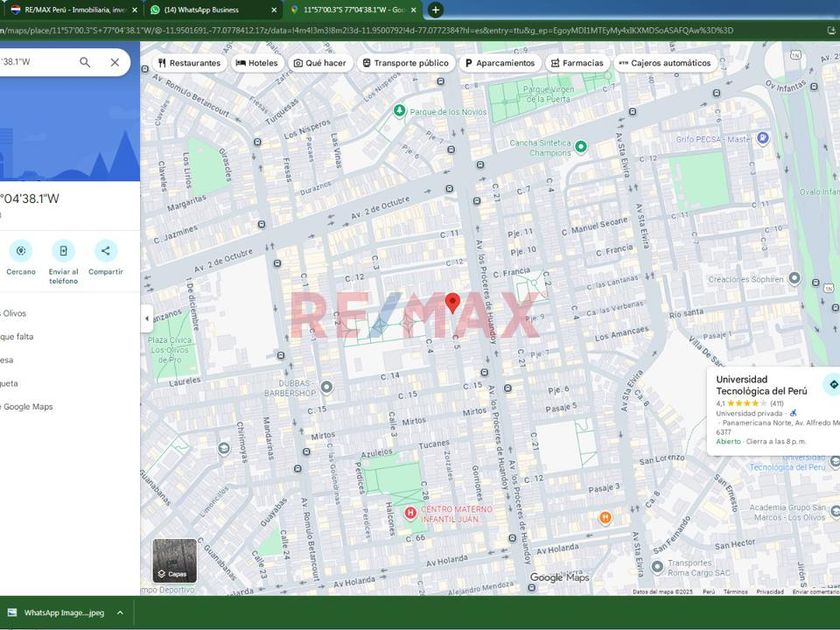Screen dimensions: 840x630
Task: Click the Grifo PECSA map marker
Action: (763, 138)
